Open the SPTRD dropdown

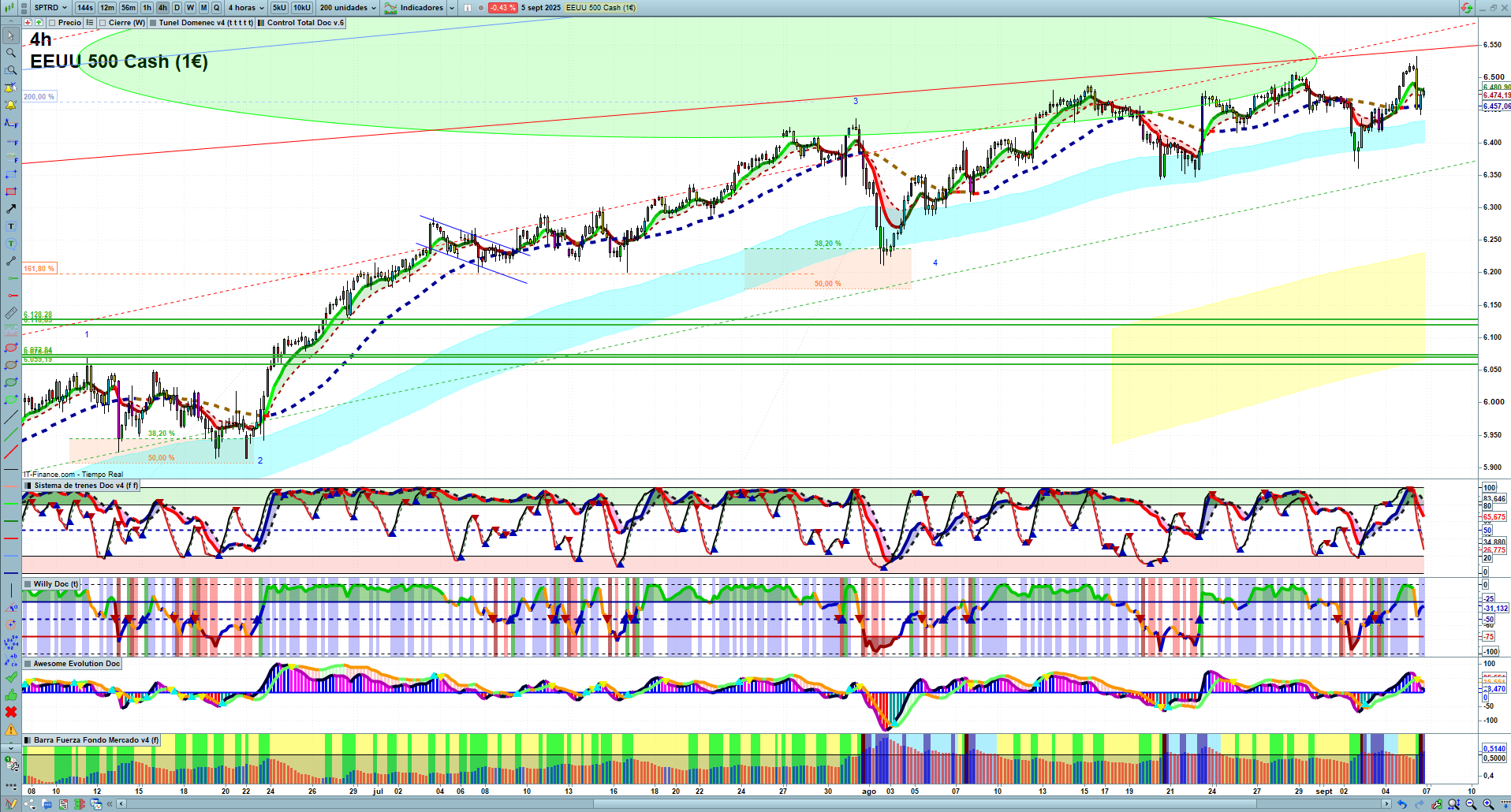[x=50, y=8]
